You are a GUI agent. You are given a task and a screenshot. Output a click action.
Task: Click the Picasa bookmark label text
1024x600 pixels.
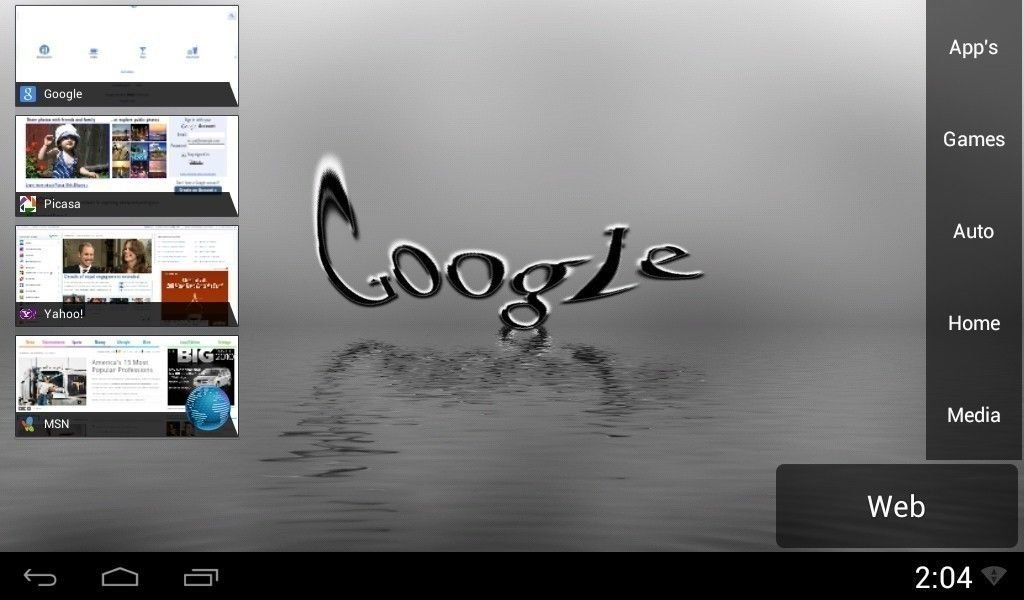pos(62,204)
